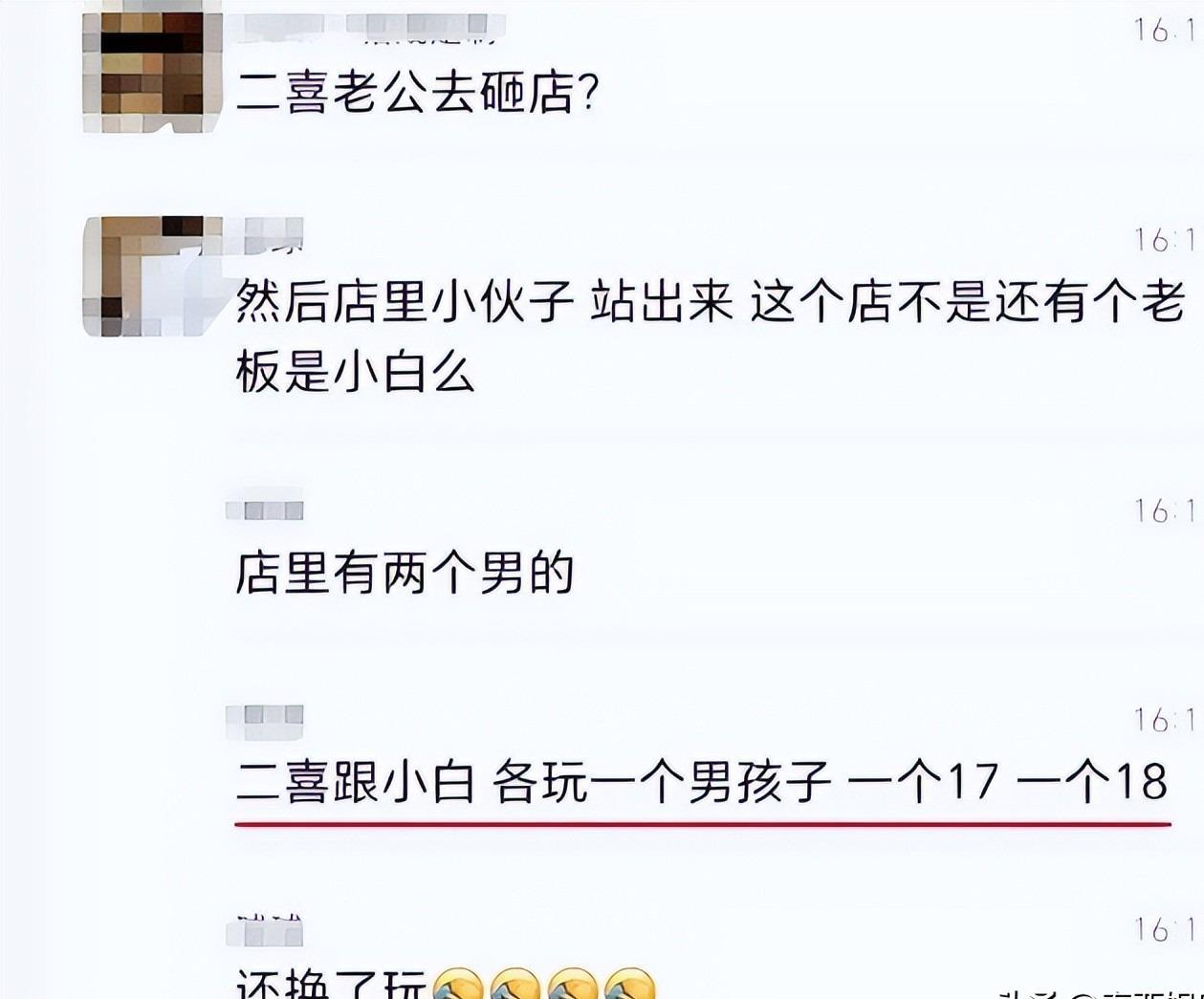Viewport: 1204px width, 999px height.
Task: Click the message '店里有两个男的'
Action: [x=405, y=573]
